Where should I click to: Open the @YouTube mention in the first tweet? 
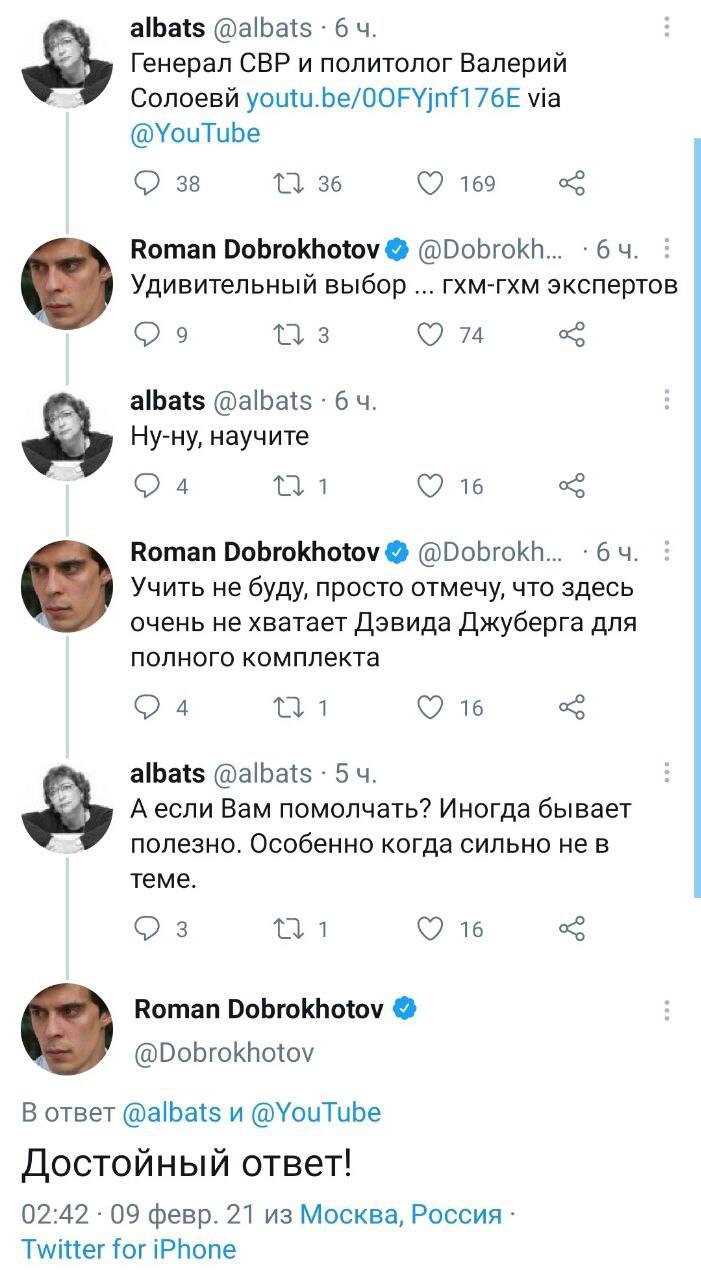click(x=196, y=133)
